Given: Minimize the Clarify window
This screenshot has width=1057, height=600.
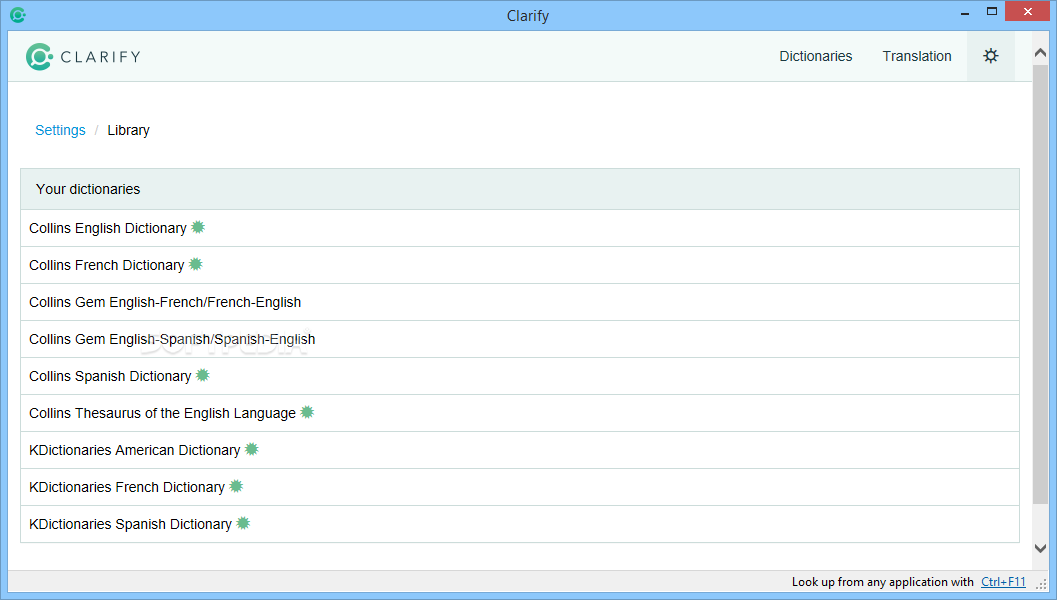Looking at the screenshot, I should click(965, 13).
